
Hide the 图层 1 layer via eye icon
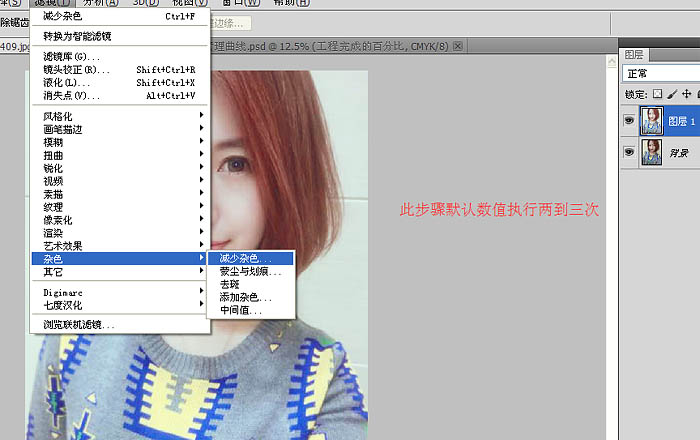click(629, 122)
